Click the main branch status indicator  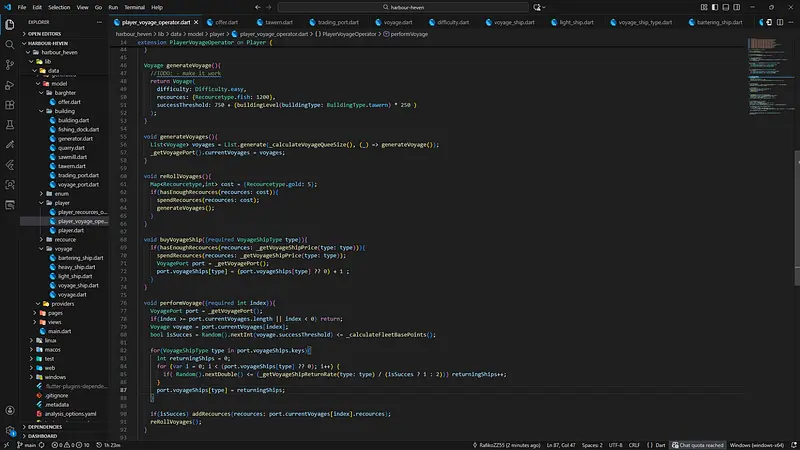27,444
